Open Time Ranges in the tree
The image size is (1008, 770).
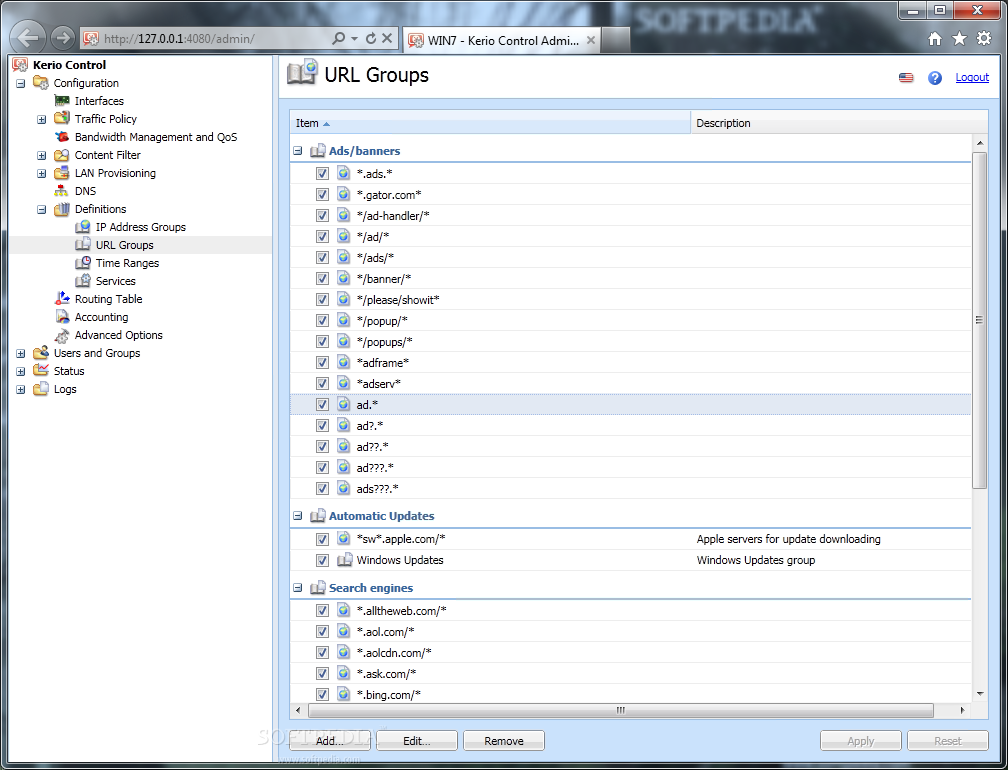coord(127,263)
